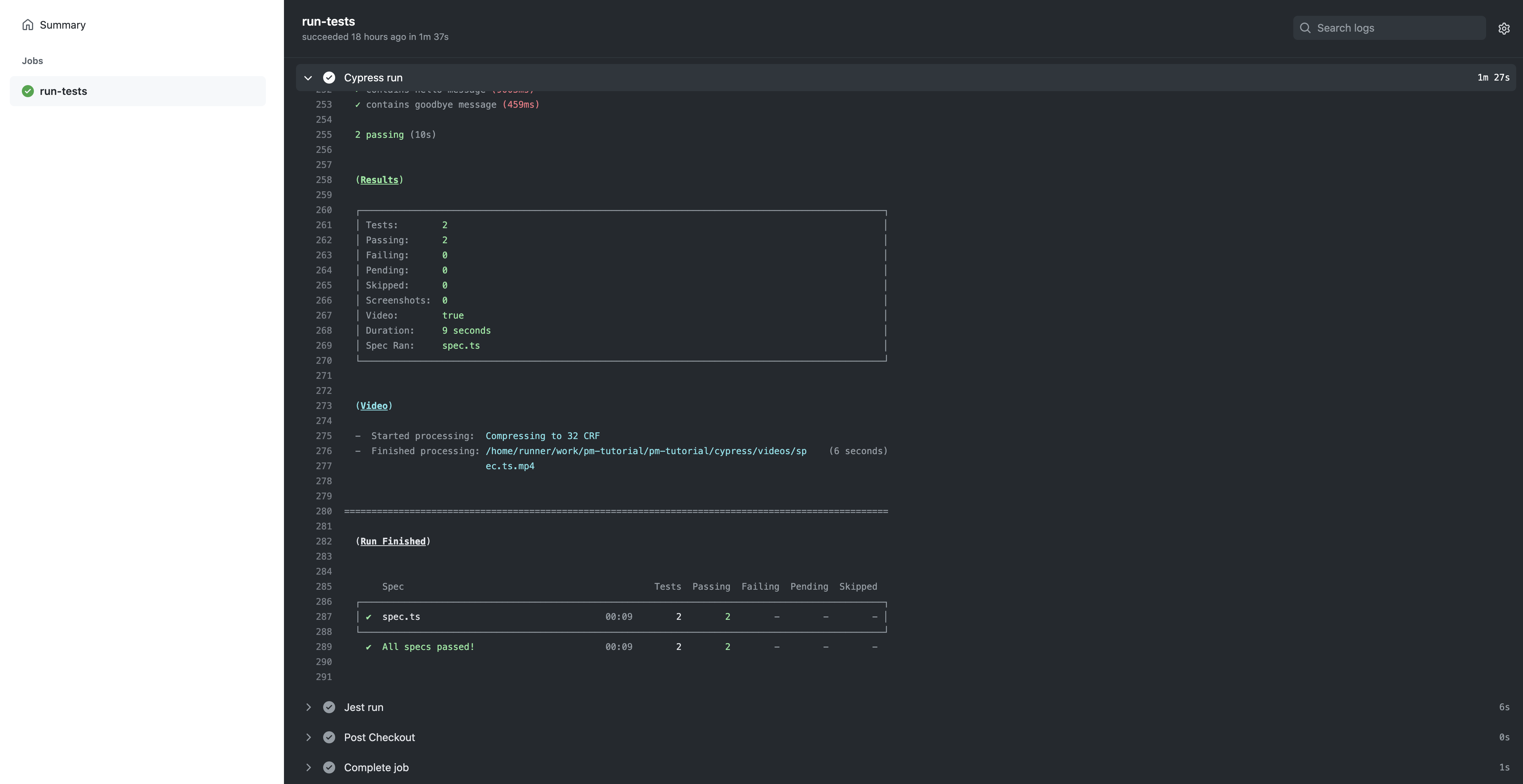
Task: Click the "Passing" column header
Action: (711, 587)
